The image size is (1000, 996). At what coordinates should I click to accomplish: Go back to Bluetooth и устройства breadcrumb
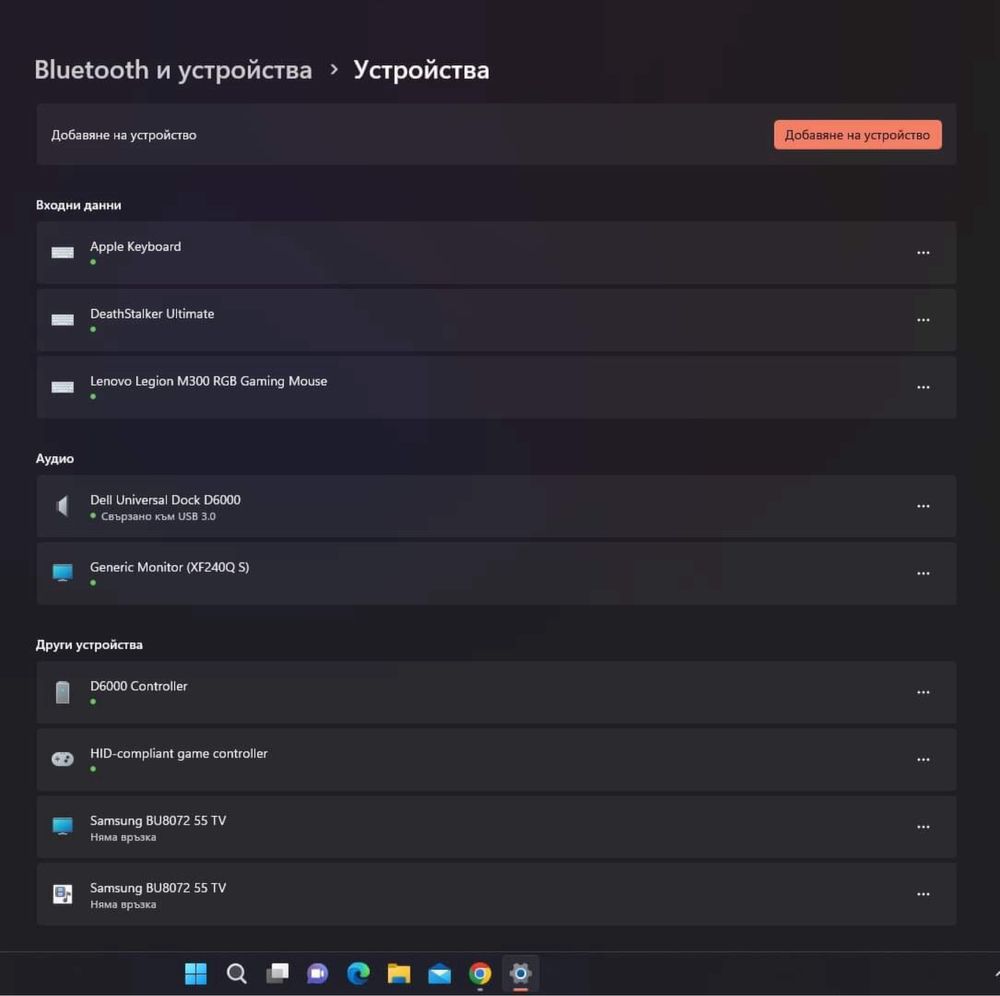pos(173,70)
